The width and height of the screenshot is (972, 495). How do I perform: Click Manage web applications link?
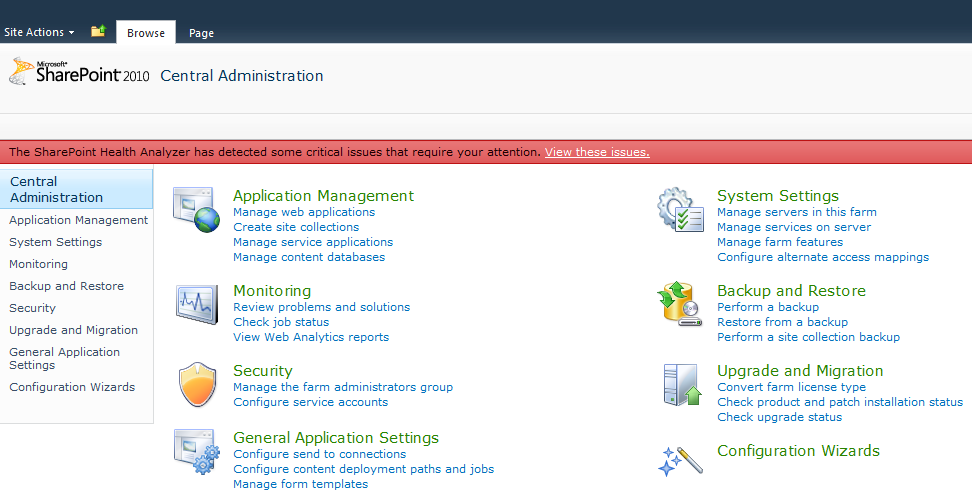point(304,212)
